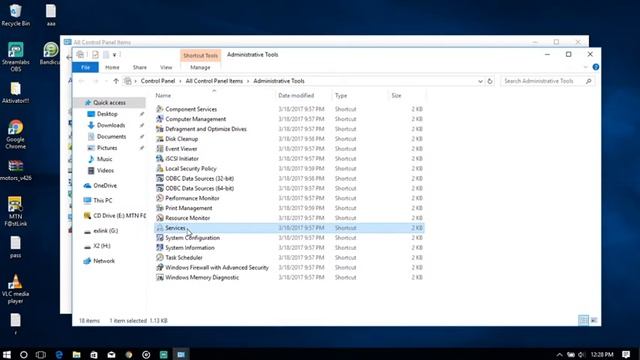
Task: Open Music in the navigation pane
Action: 104,159
